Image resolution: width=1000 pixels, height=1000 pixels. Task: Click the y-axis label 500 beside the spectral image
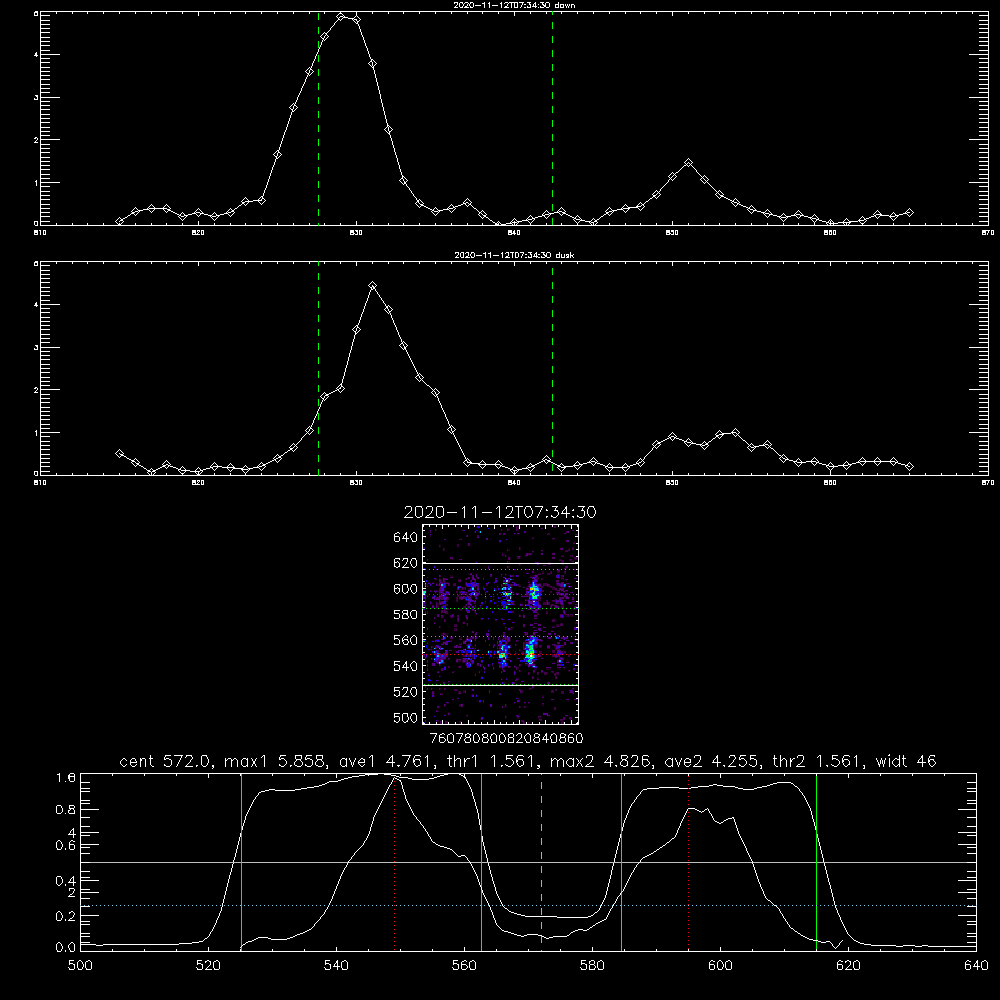[x=406, y=717]
